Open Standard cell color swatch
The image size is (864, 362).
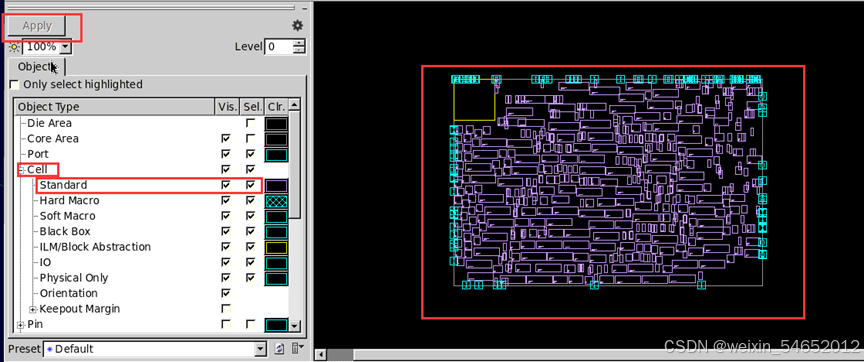pyautogui.click(x=277, y=186)
